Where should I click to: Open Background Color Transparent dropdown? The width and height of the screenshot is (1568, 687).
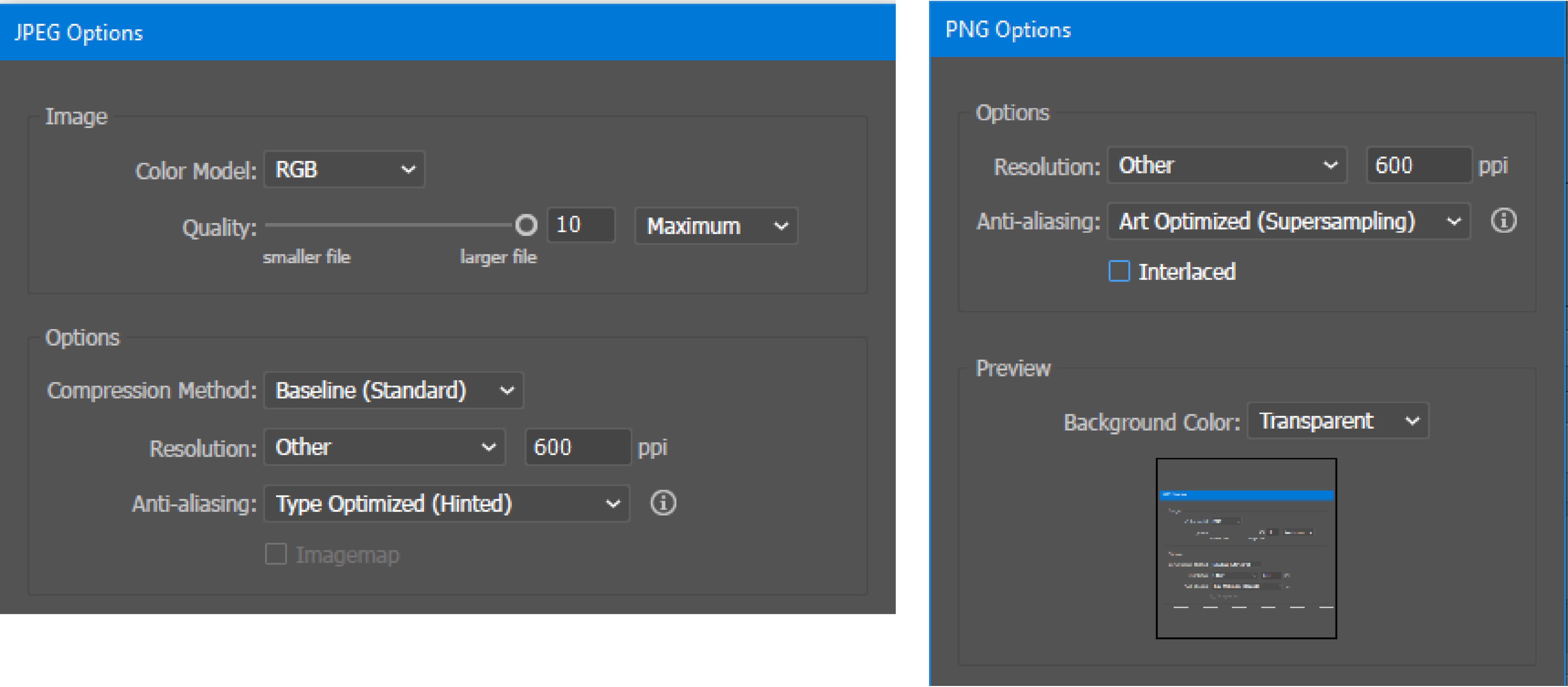pos(1337,420)
